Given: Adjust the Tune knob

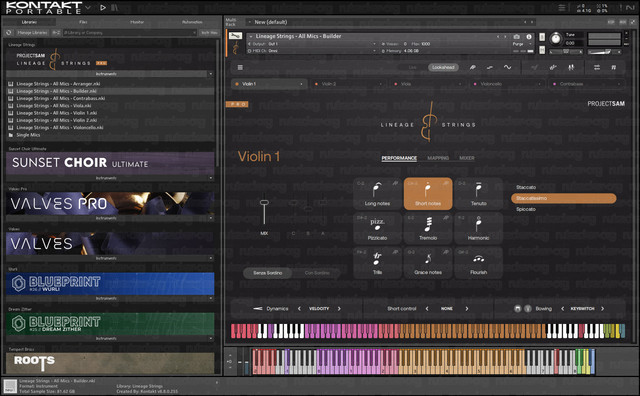Looking at the screenshot, I should coord(556,39).
